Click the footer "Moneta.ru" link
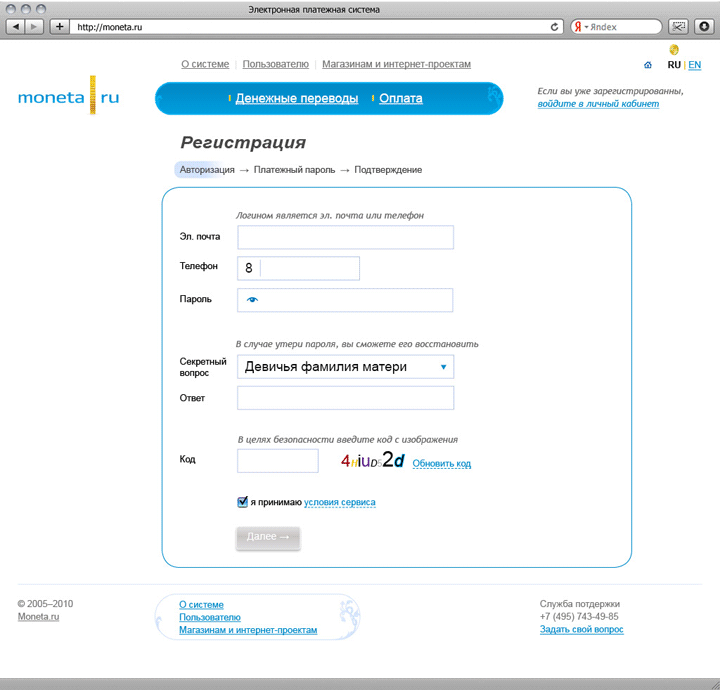 (39, 617)
